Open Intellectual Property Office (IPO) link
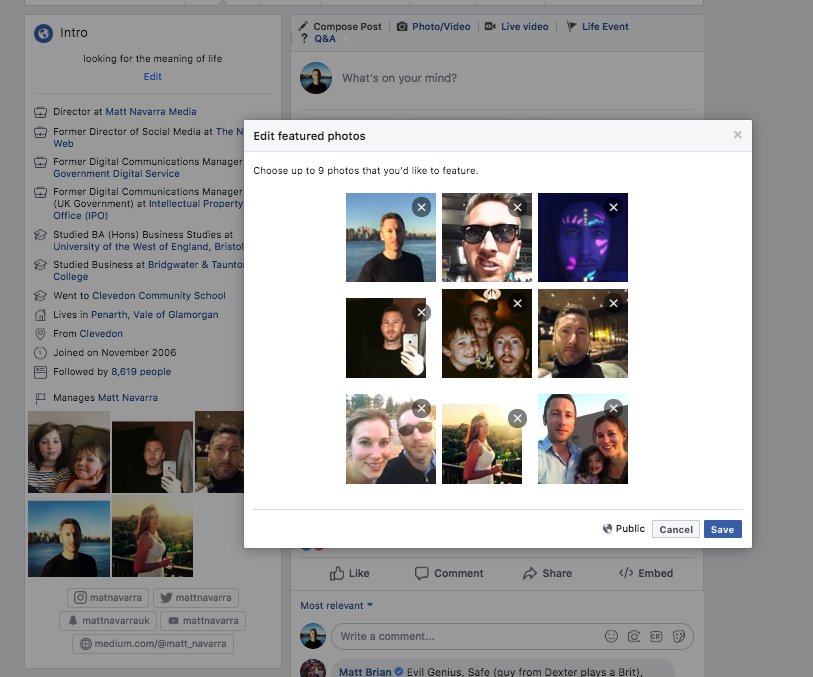Image resolution: width=813 pixels, height=677 pixels. tap(148, 209)
